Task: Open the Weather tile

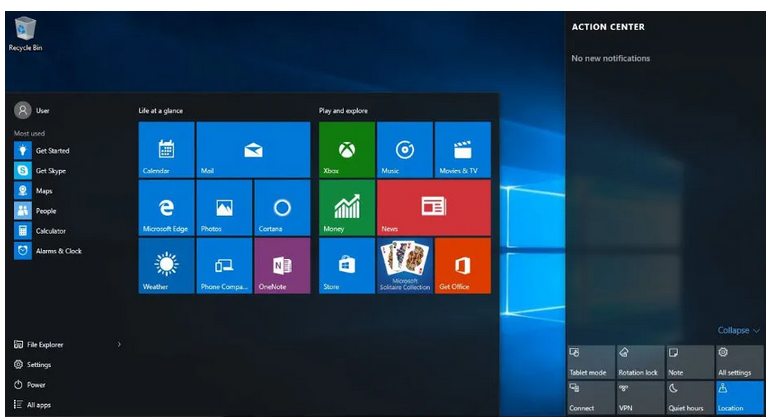Action: (166, 266)
